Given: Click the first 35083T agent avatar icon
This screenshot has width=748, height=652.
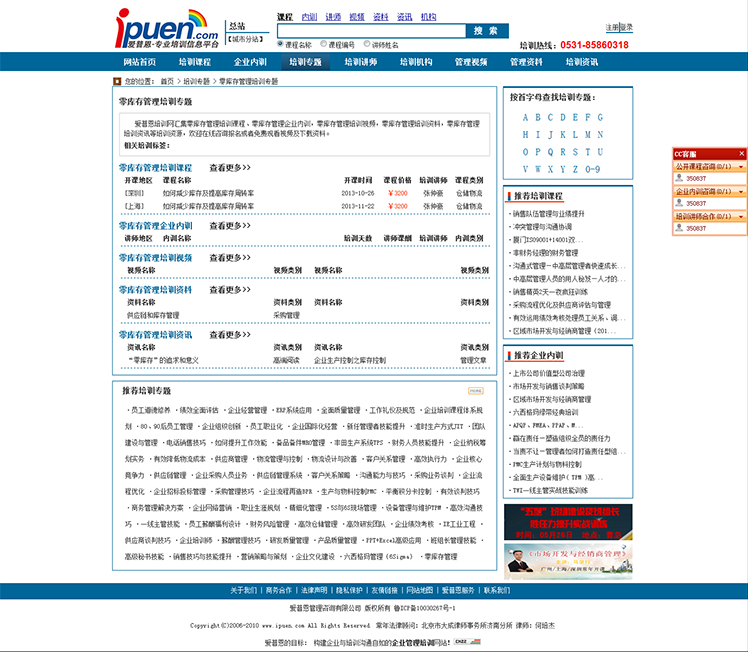Looking at the screenshot, I should (x=677, y=177).
